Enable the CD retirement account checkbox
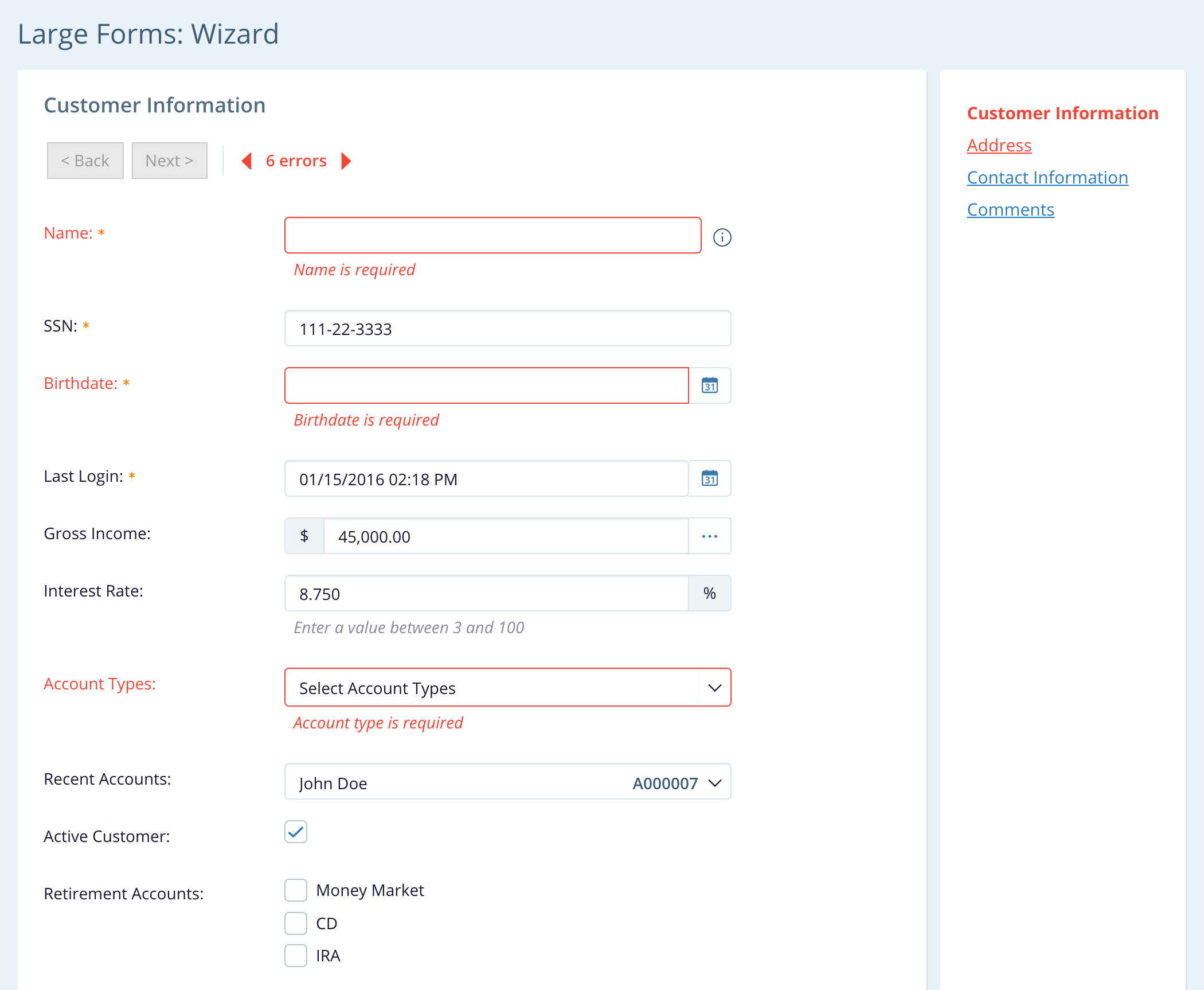The image size is (1204, 990). 296,923
